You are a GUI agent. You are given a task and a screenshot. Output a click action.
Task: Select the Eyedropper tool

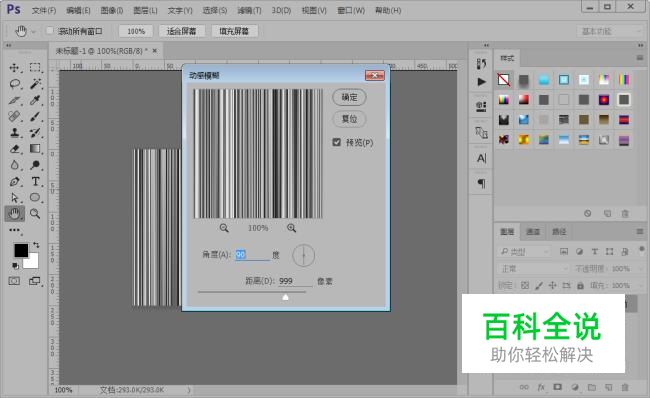(x=35, y=100)
